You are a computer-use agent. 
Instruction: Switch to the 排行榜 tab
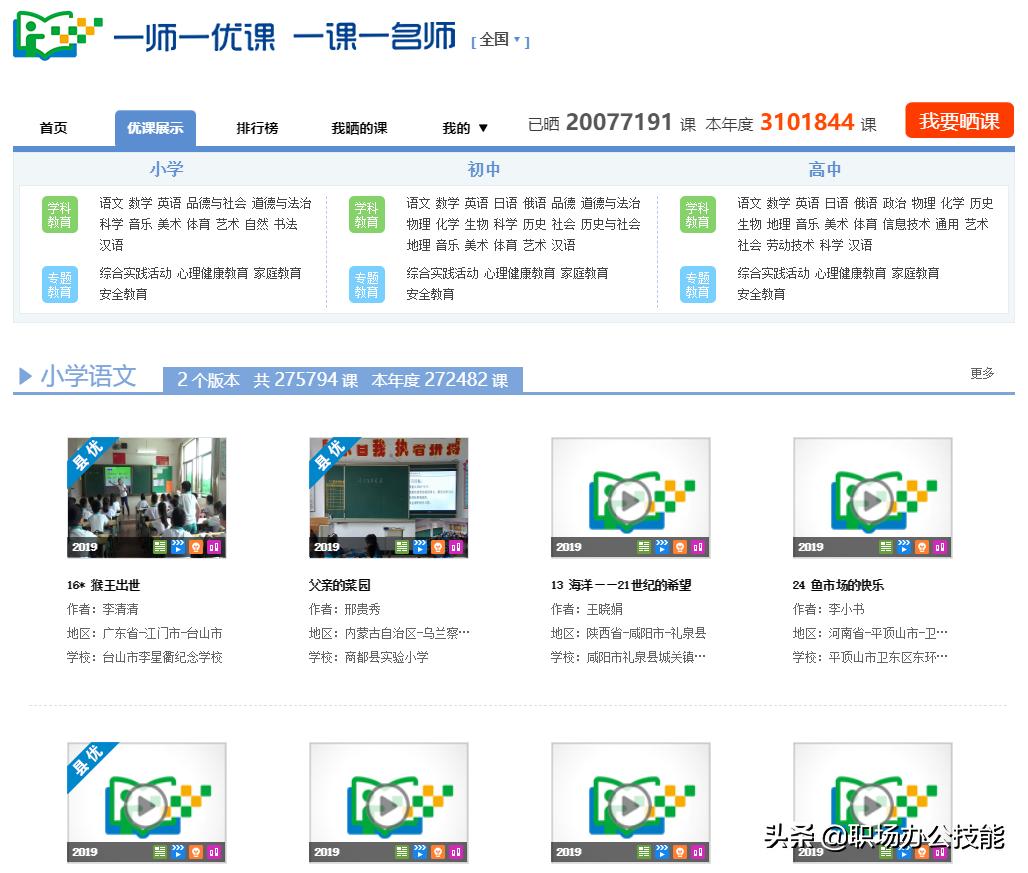257,127
